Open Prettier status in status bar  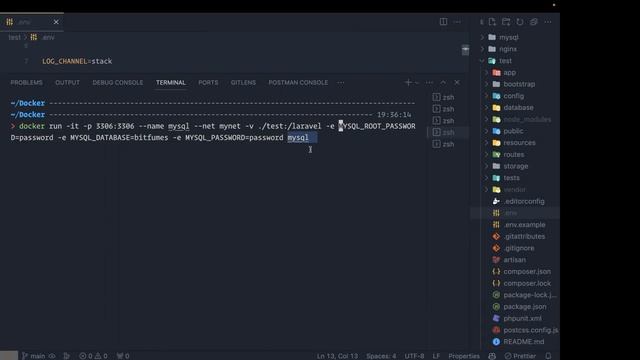pos(520,356)
